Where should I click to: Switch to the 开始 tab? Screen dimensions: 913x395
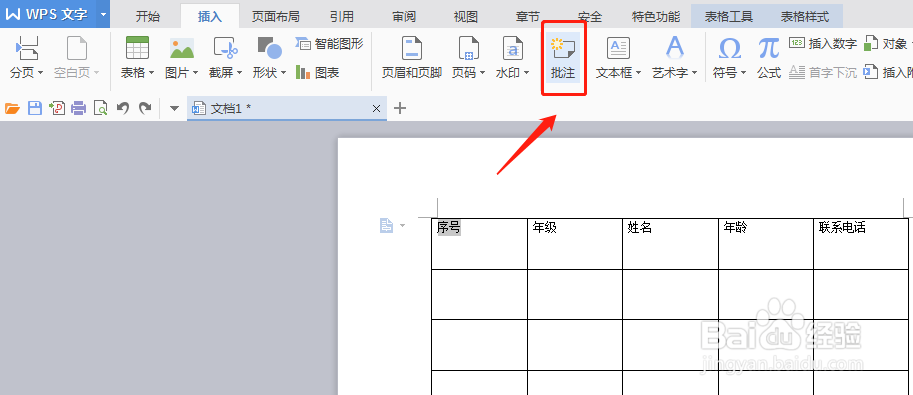[x=148, y=17]
